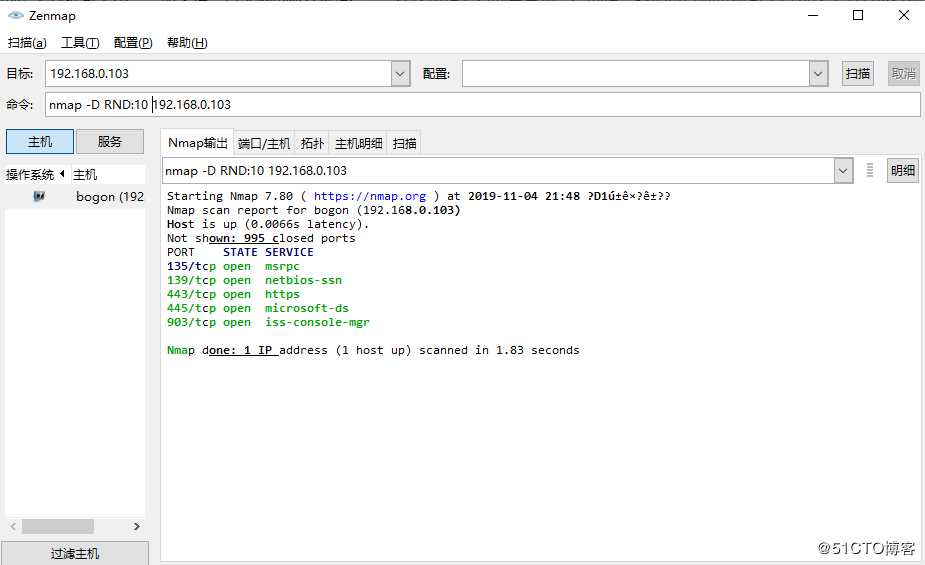Select the bogon (192 host entry
This screenshot has width=925, height=565.
coord(76,197)
